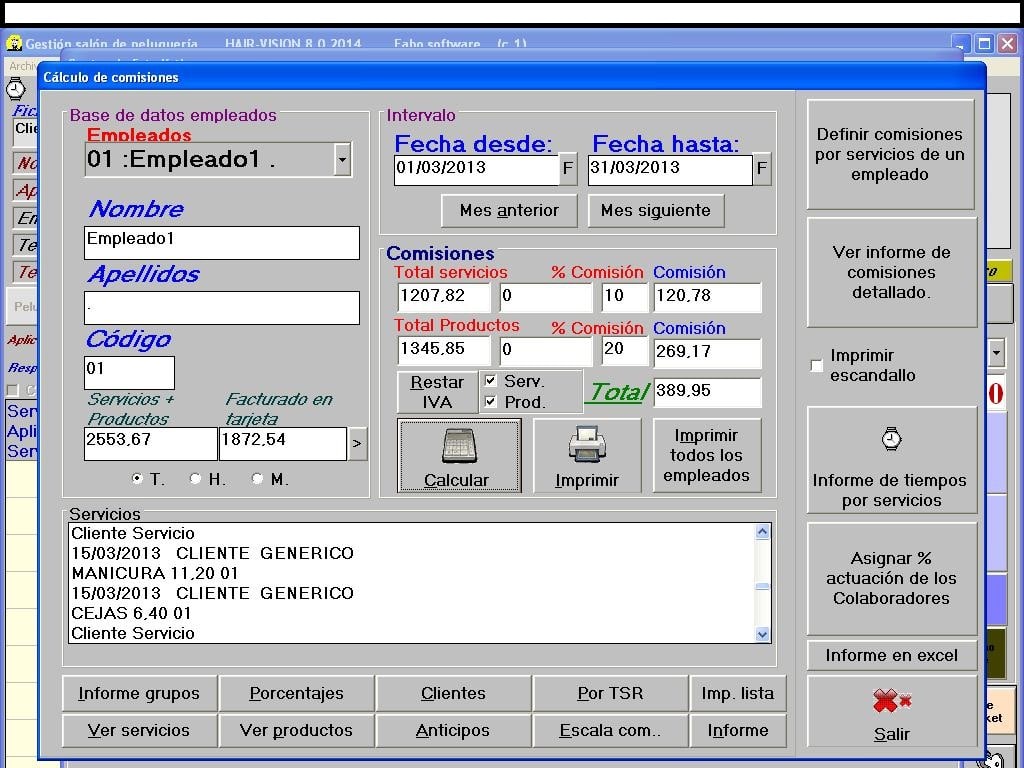Open the watch icon time report

(x=891, y=438)
